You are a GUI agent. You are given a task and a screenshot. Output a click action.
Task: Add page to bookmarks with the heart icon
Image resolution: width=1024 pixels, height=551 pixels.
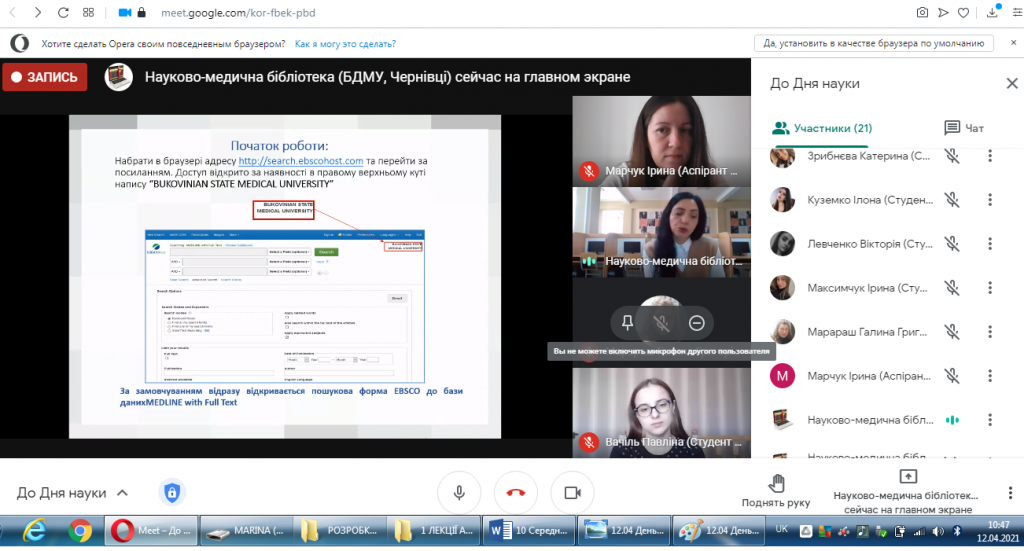(964, 12)
